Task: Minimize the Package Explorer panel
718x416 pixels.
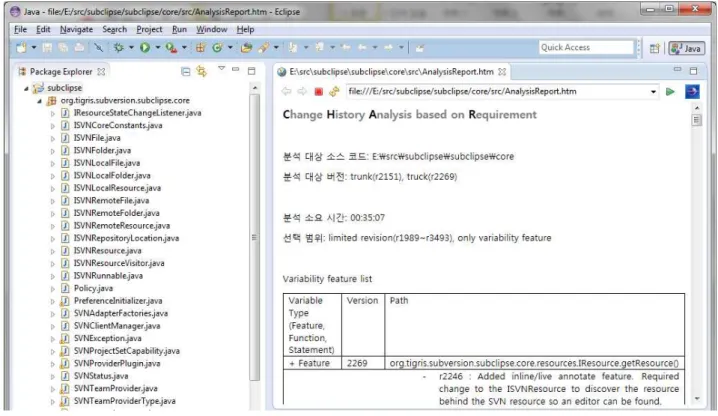Action: coord(235,69)
